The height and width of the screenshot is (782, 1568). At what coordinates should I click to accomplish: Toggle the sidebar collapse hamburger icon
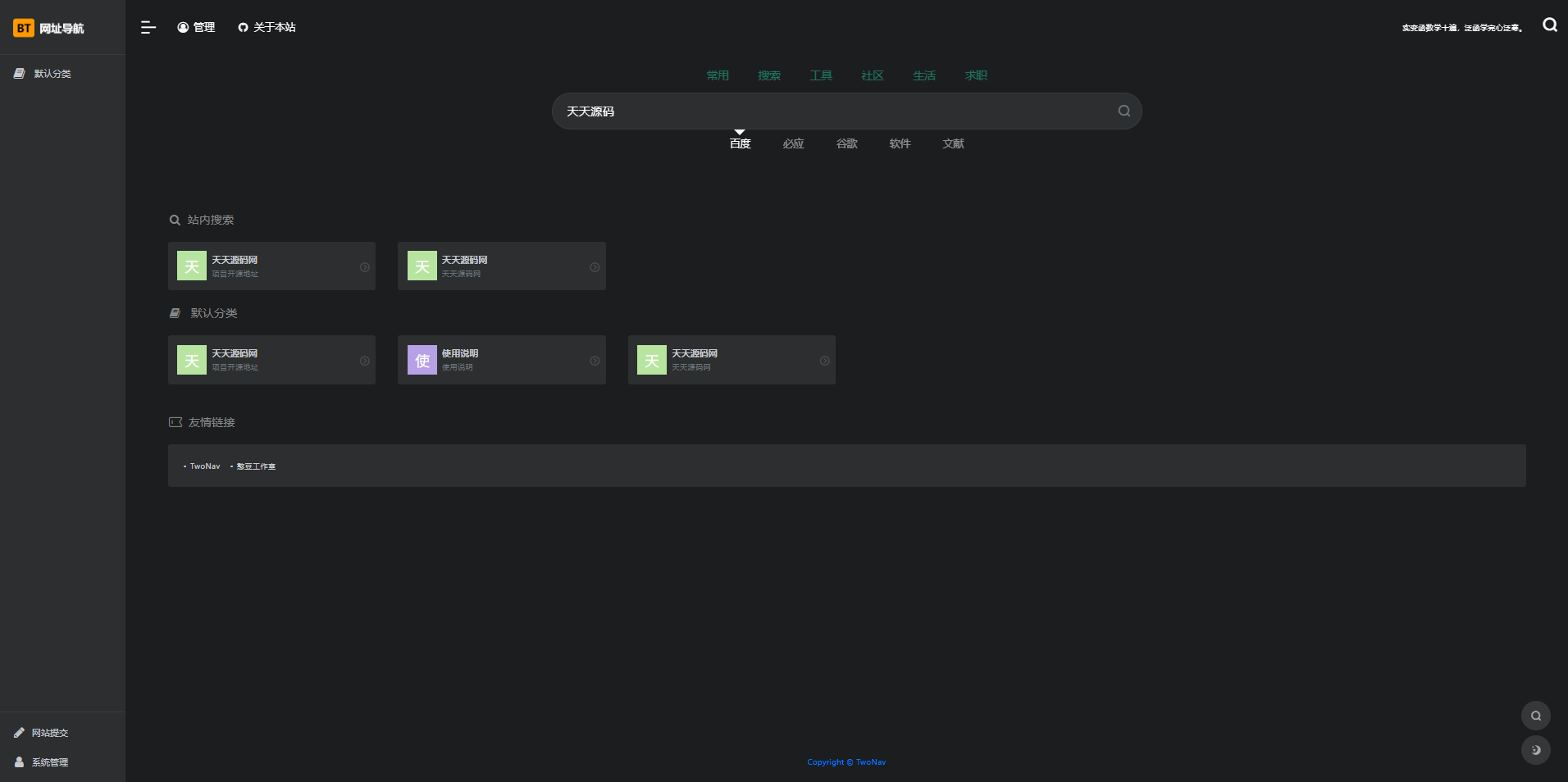click(x=148, y=28)
